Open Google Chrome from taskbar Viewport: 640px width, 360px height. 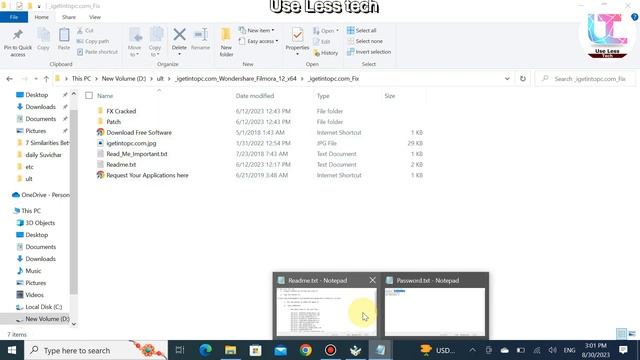(x=305, y=350)
